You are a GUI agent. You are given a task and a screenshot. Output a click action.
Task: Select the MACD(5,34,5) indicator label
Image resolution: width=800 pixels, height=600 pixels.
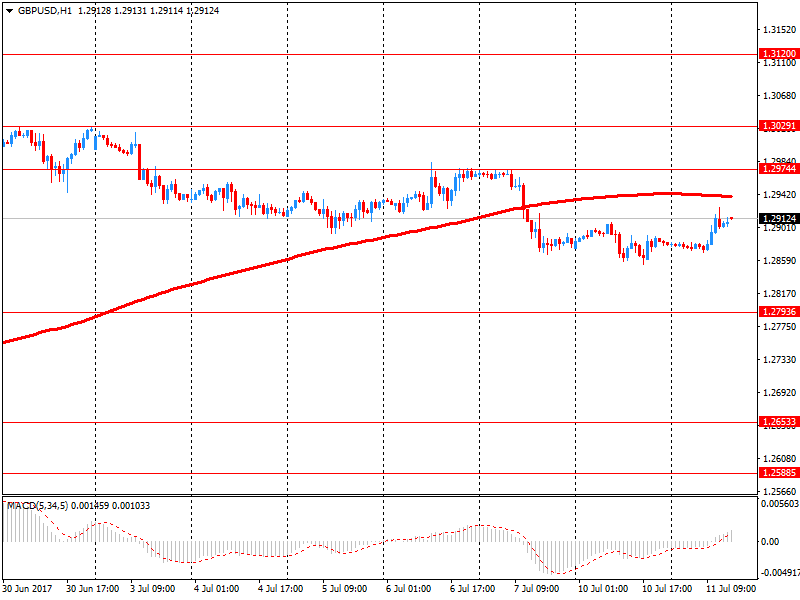tap(37, 506)
